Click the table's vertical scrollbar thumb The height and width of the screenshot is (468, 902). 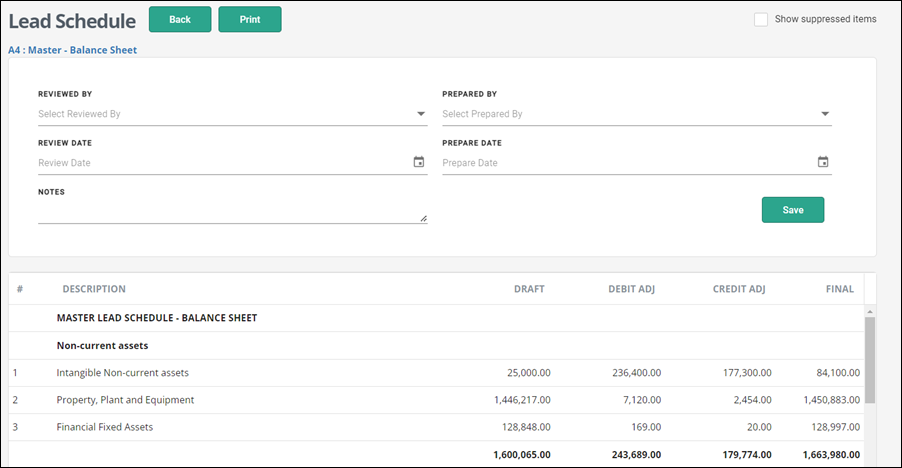pyautogui.click(x=870, y=360)
